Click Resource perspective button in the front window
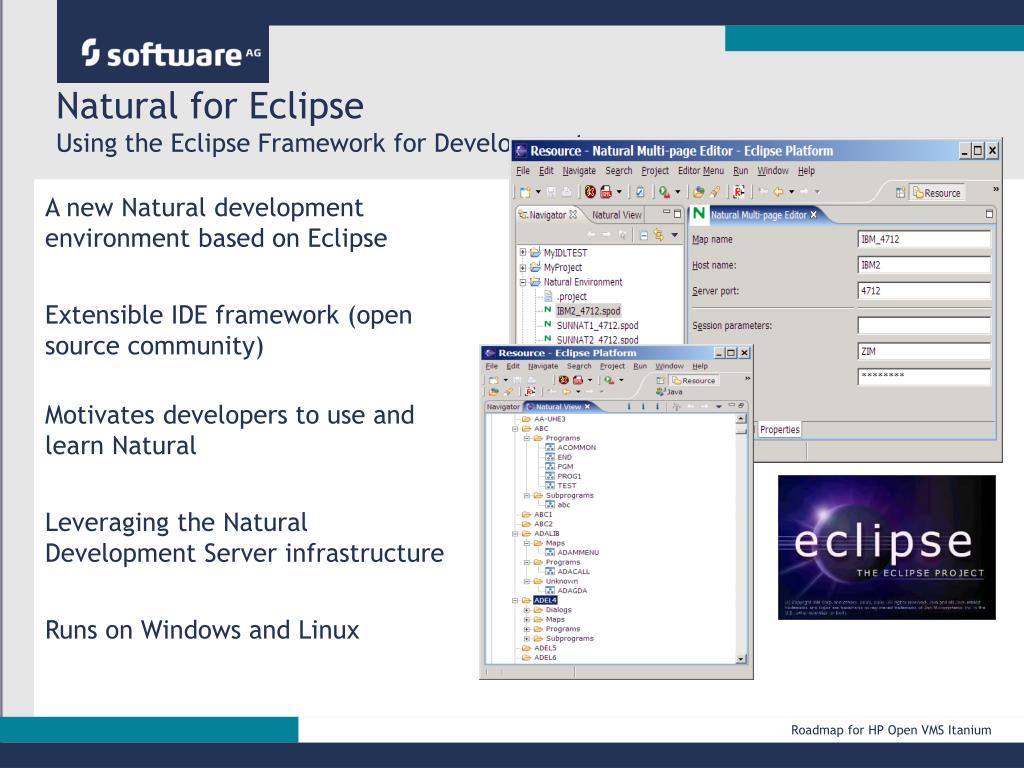 click(694, 381)
